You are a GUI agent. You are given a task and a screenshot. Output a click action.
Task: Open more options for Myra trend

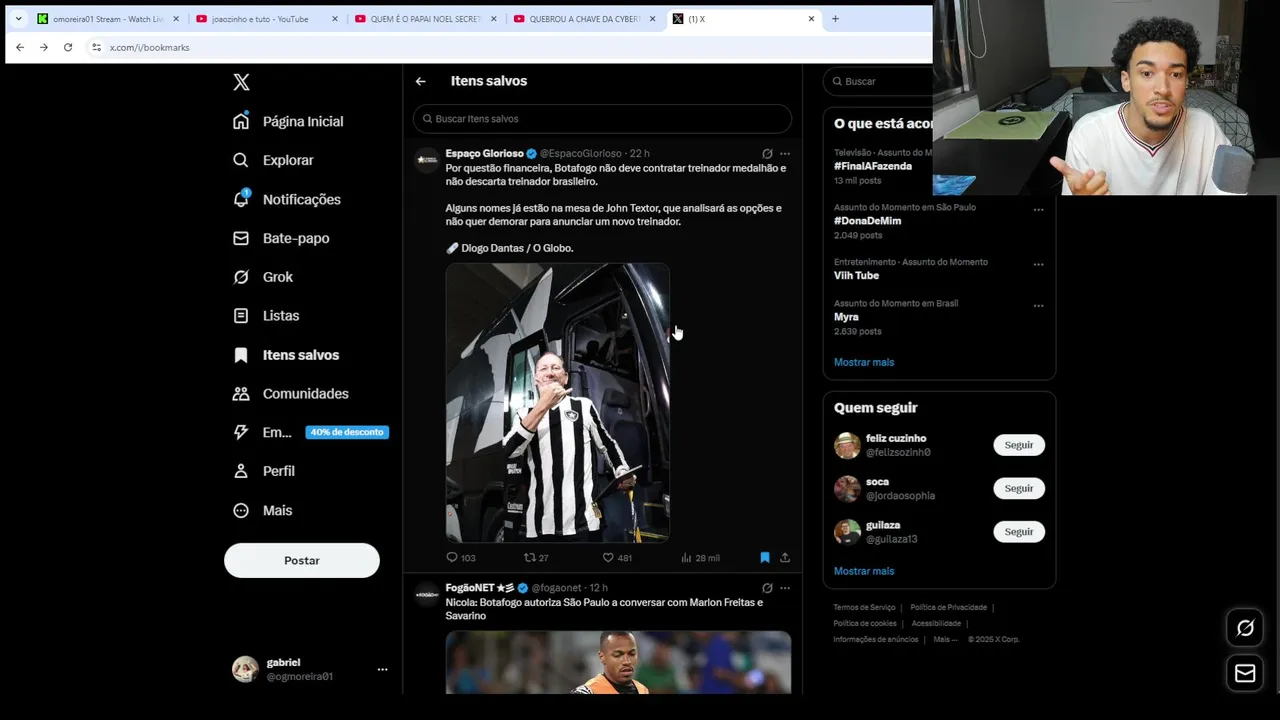[1038, 306]
